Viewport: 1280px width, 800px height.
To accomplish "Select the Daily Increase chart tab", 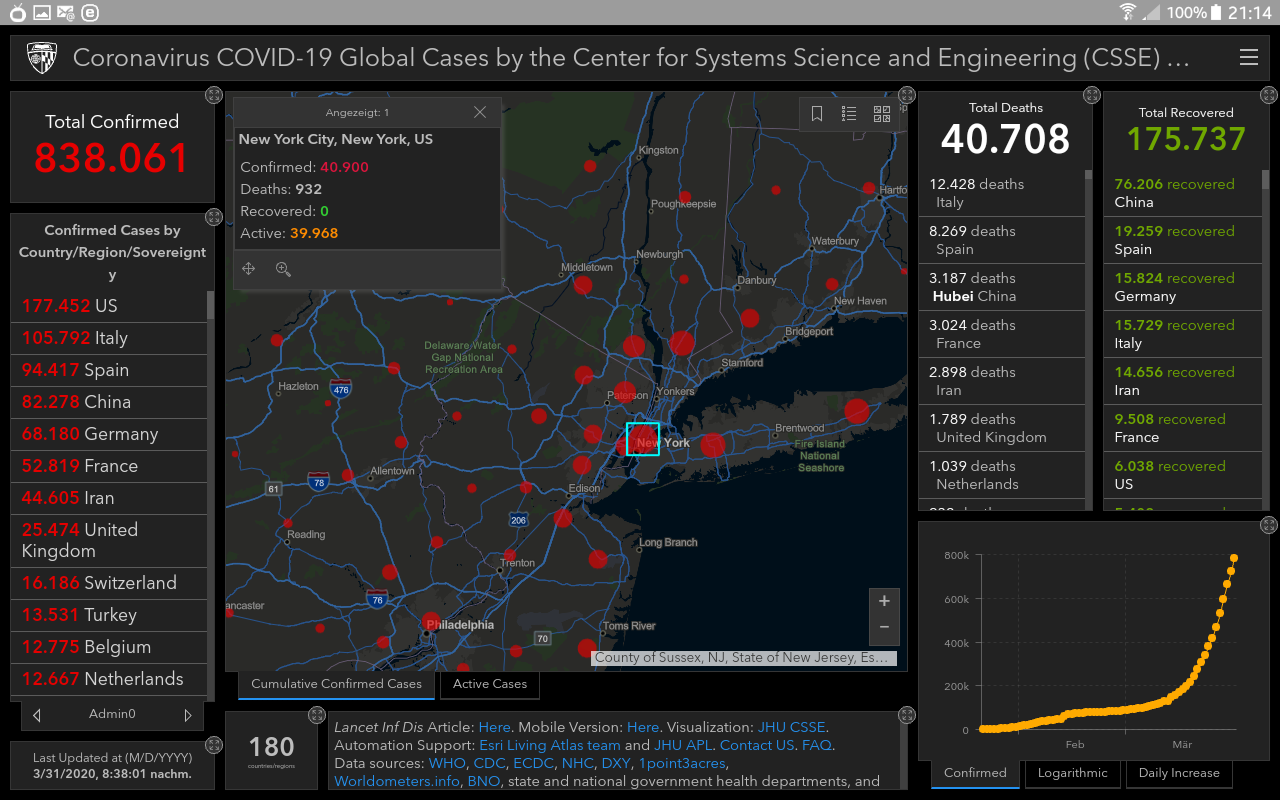I will click(x=1179, y=773).
